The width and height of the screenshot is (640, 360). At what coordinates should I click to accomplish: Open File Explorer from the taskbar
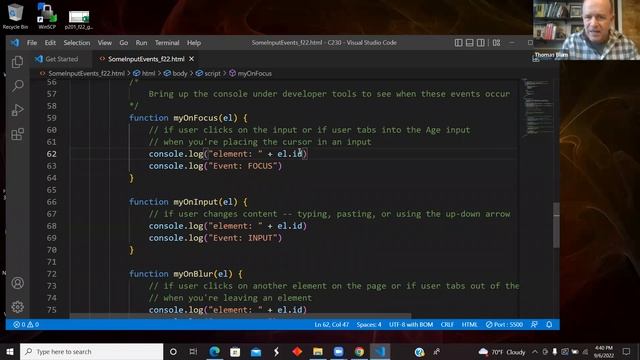coord(318,351)
